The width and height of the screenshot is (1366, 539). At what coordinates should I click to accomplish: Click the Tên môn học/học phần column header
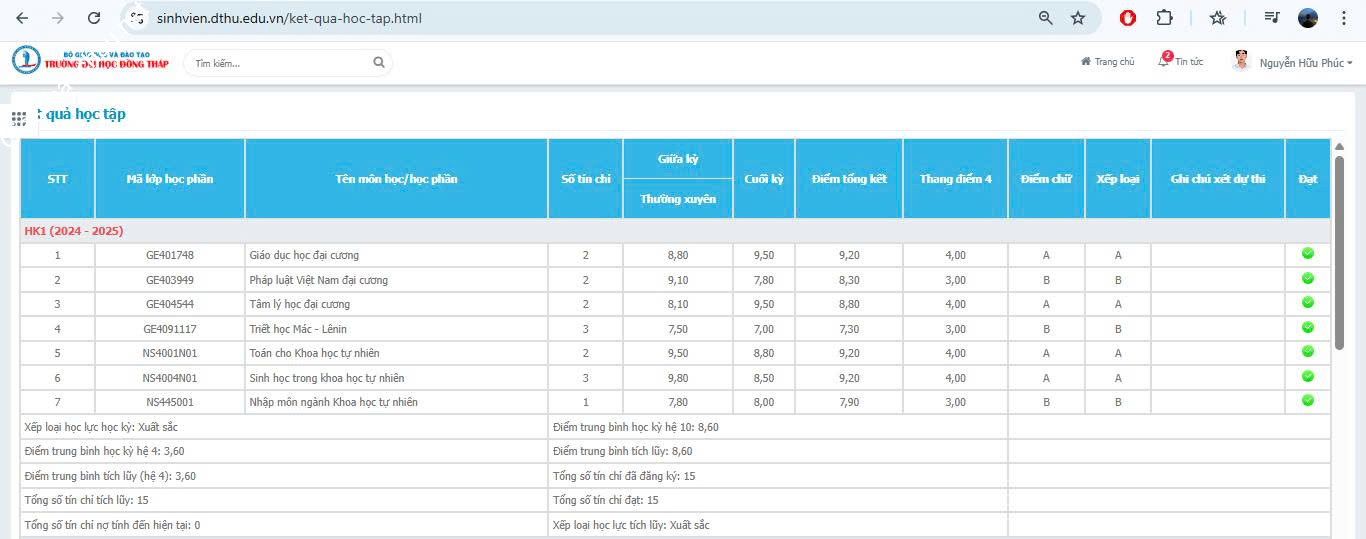396,179
